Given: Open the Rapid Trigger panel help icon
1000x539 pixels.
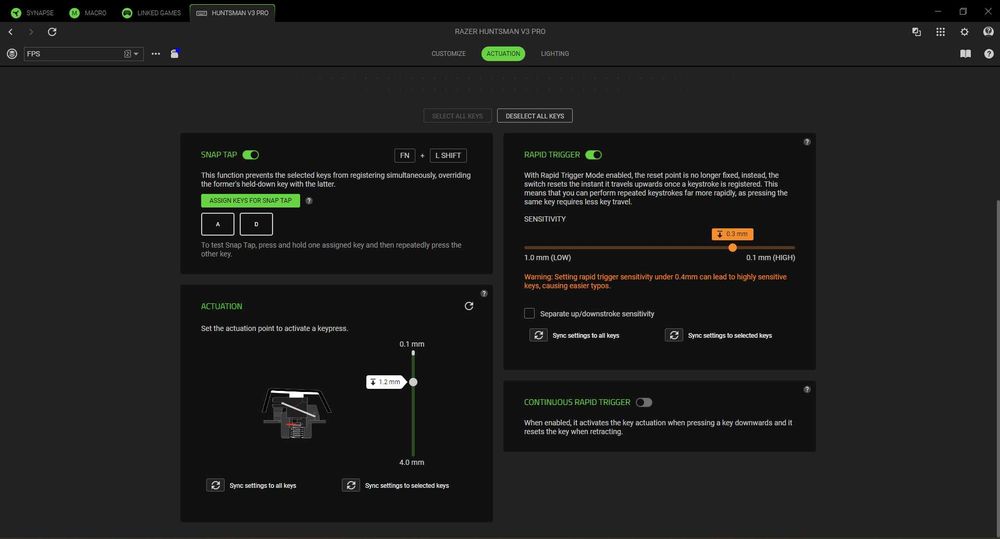Looking at the screenshot, I should pyautogui.click(x=807, y=142).
